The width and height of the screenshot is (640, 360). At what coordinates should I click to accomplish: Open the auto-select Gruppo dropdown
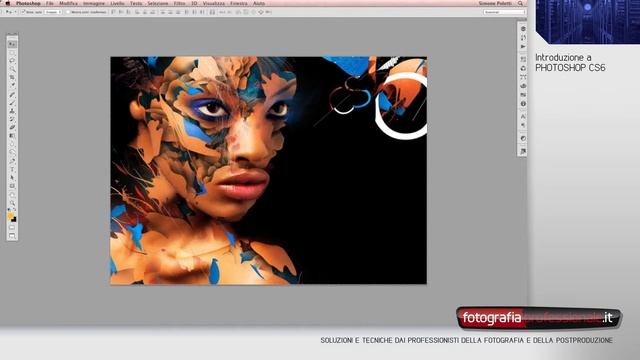pos(53,12)
